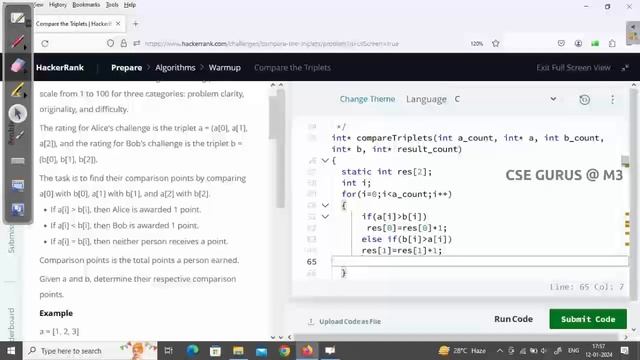Viewport: 640px width, 360px height.
Task: Click the upload icon next to Upload Code as File
Action: [311, 322]
